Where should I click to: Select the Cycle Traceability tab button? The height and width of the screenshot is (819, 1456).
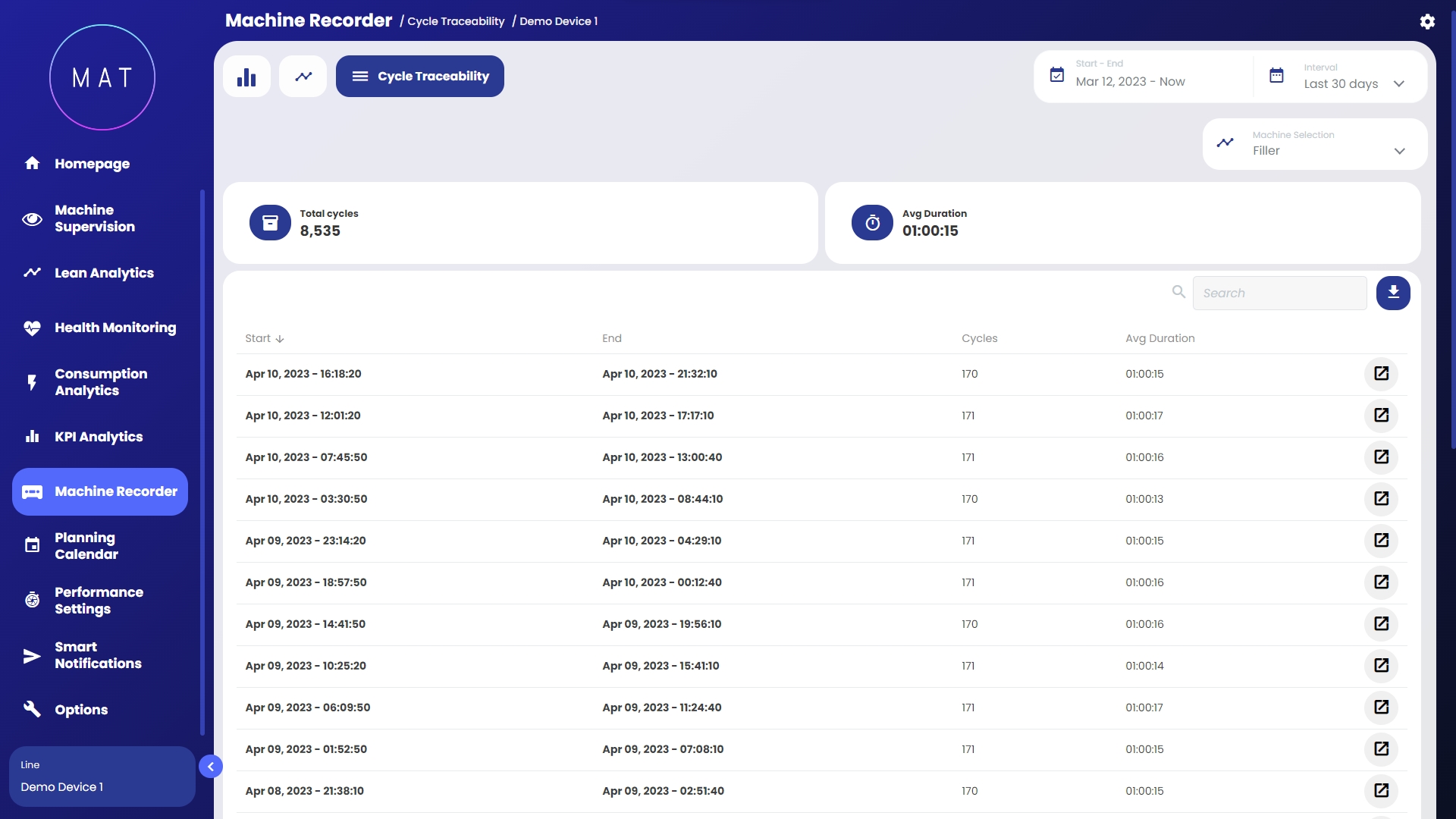coord(420,77)
